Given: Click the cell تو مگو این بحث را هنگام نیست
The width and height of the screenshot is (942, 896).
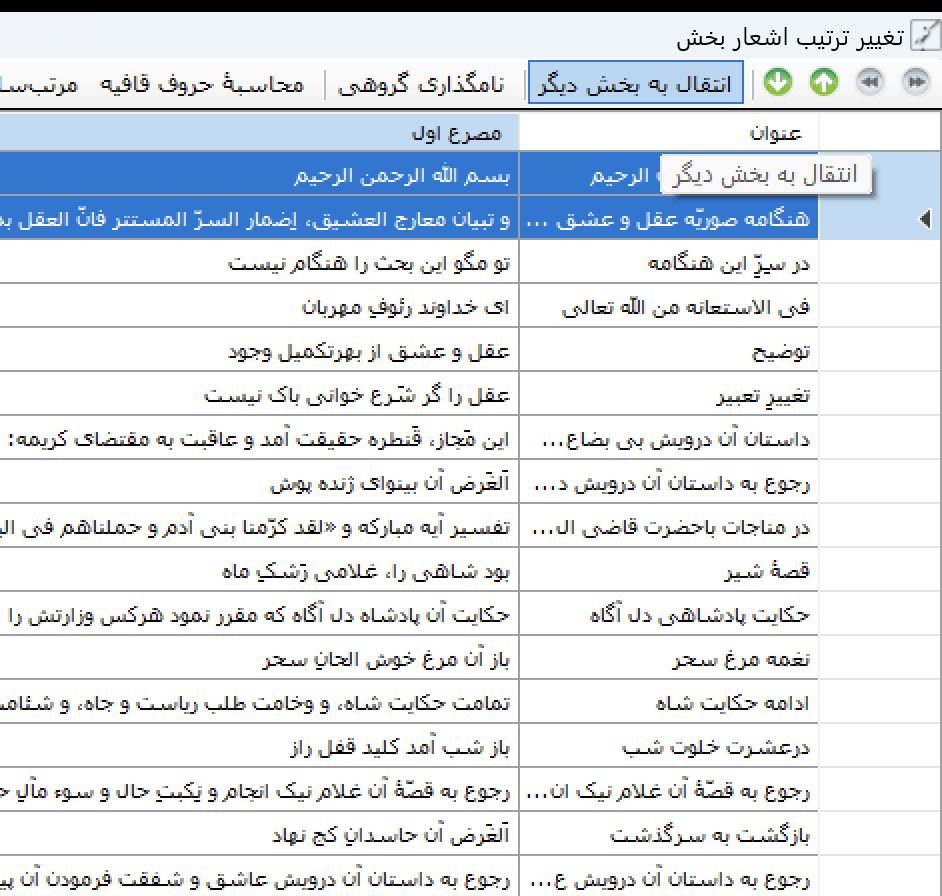Looking at the screenshot, I should point(369,264).
